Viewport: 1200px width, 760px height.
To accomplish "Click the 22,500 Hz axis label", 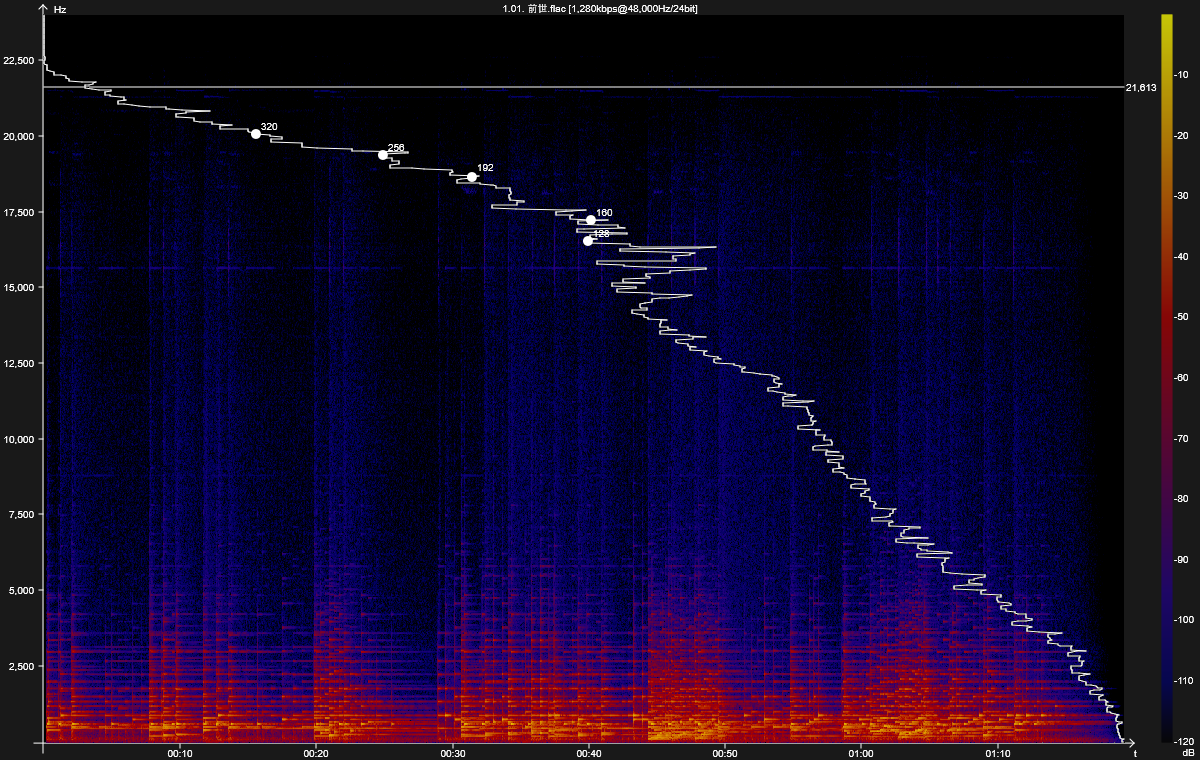I will click(x=19, y=61).
